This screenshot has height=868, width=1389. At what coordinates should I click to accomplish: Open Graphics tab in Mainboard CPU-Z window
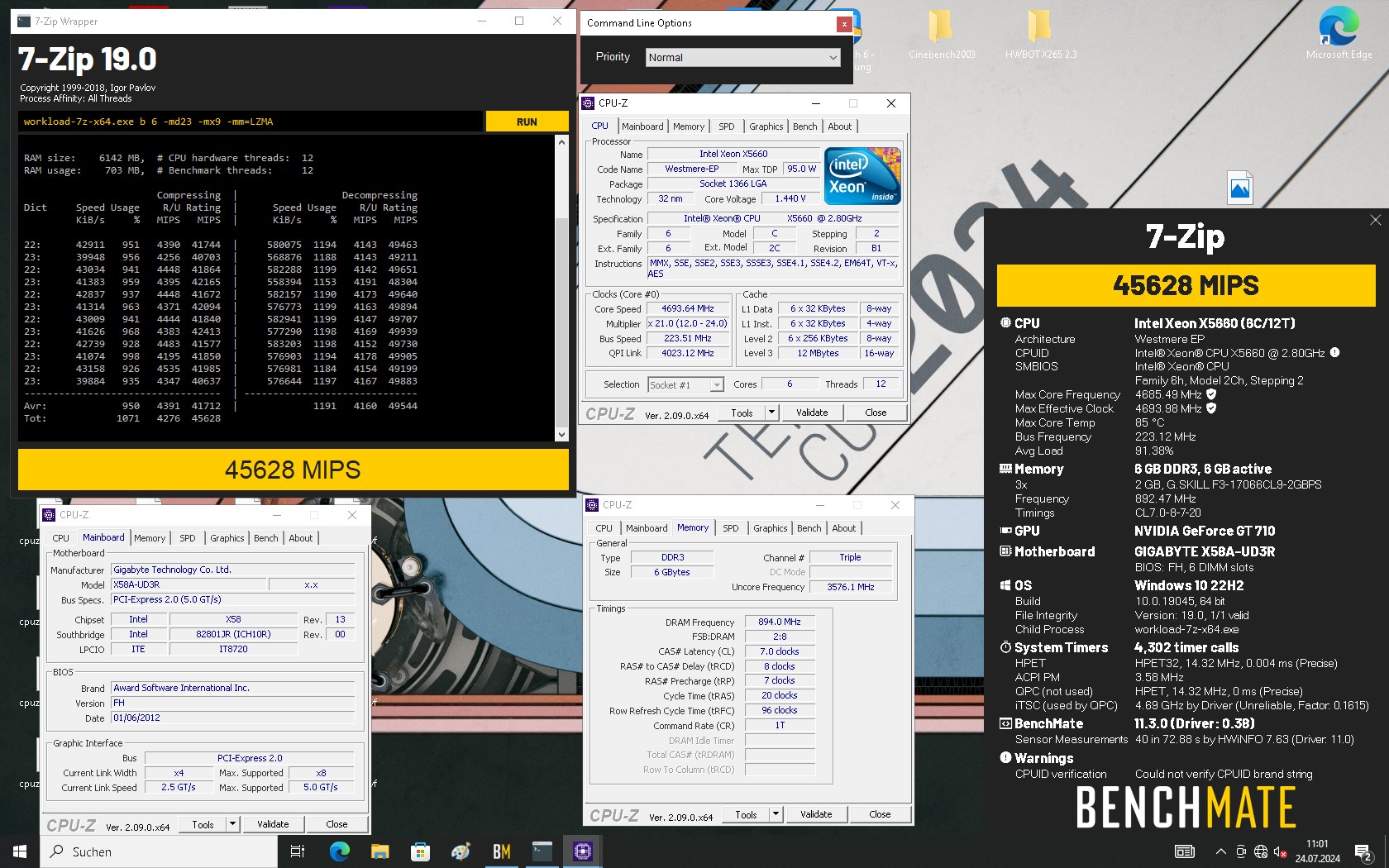click(227, 538)
